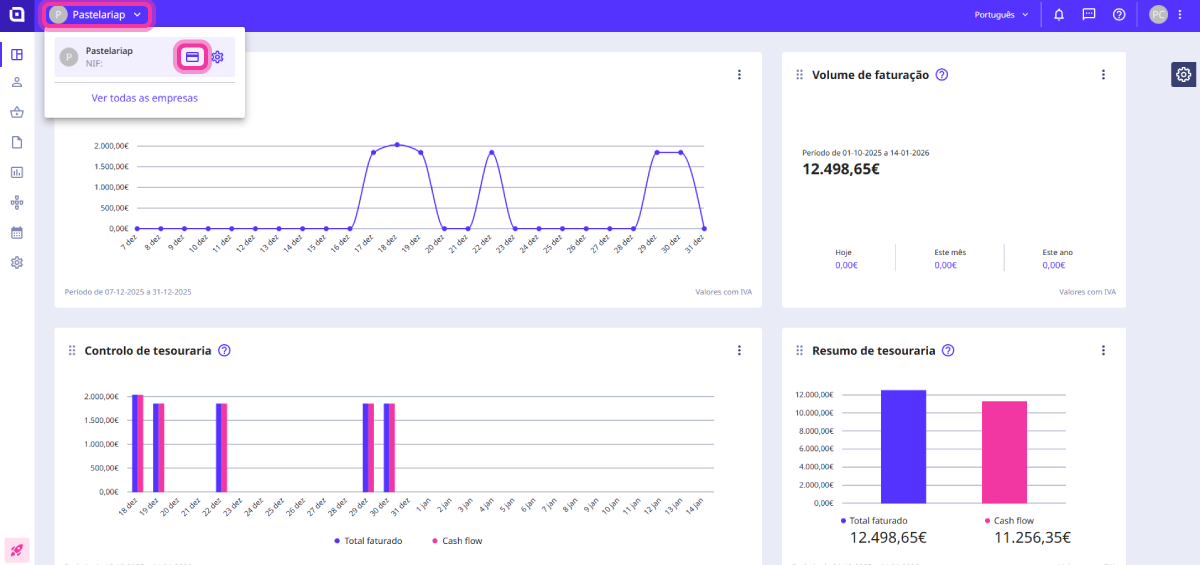The image size is (1200, 565).
Task: Click the rocket icon at bottom left
Action: click(x=17, y=549)
